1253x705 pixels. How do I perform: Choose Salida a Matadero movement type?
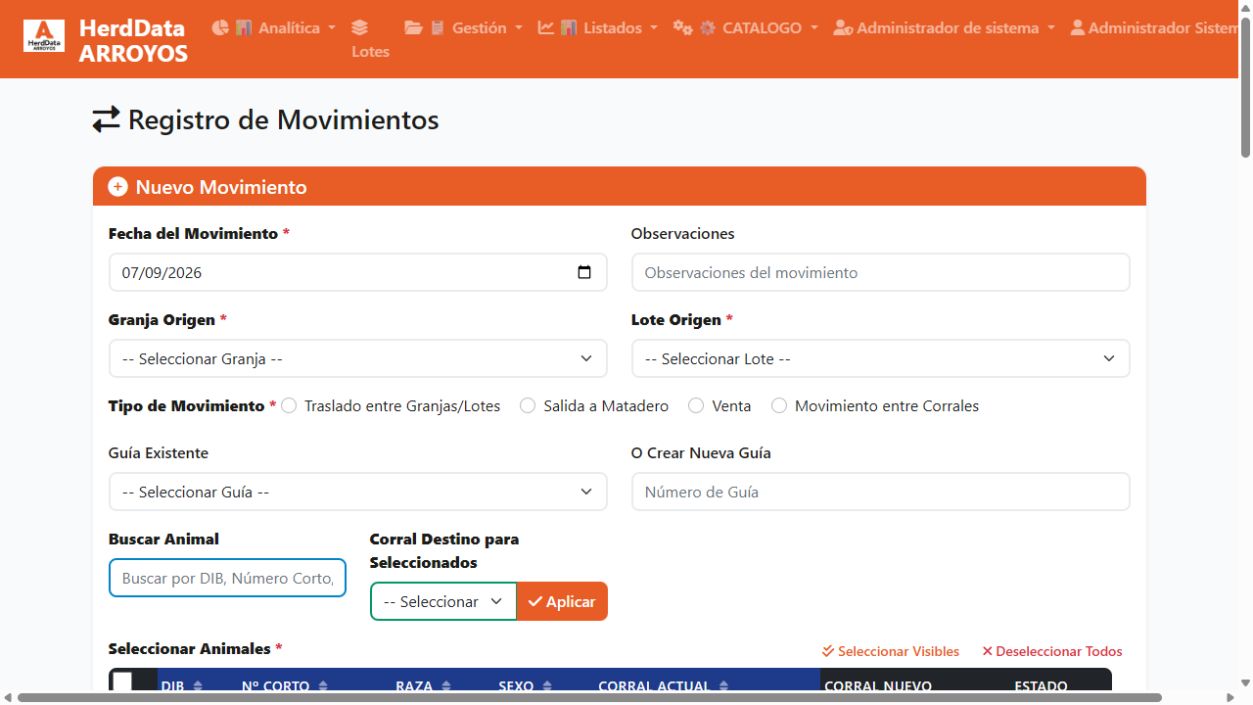tap(528, 406)
